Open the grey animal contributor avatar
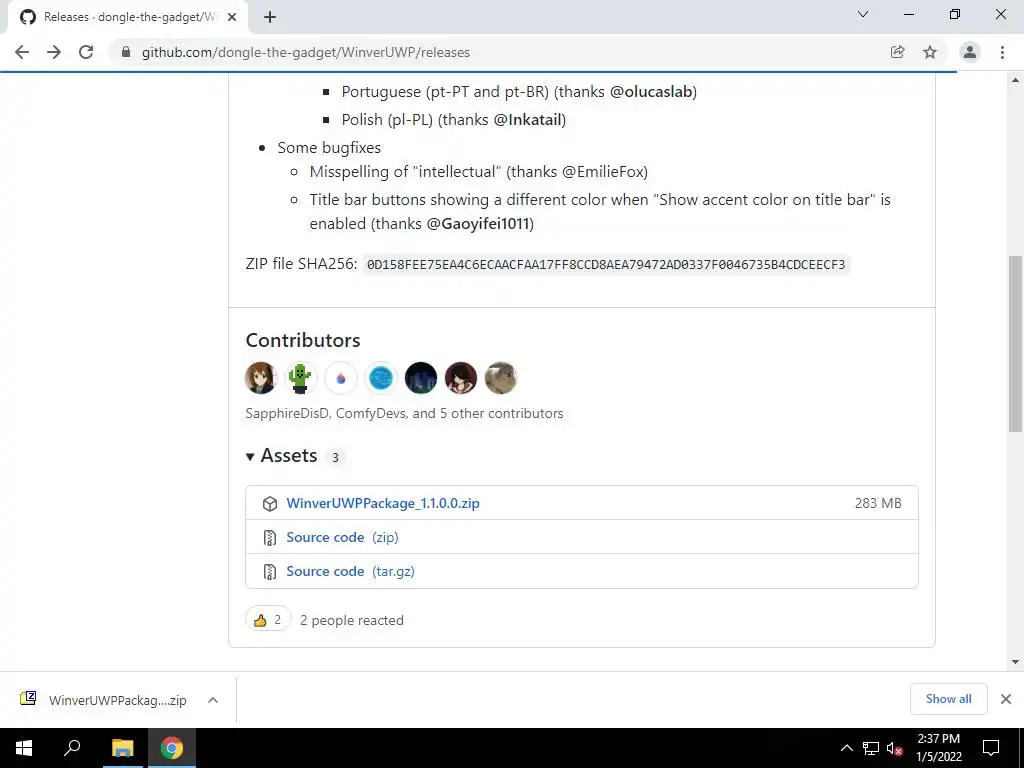The image size is (1024, 768). tap(500, 378)
